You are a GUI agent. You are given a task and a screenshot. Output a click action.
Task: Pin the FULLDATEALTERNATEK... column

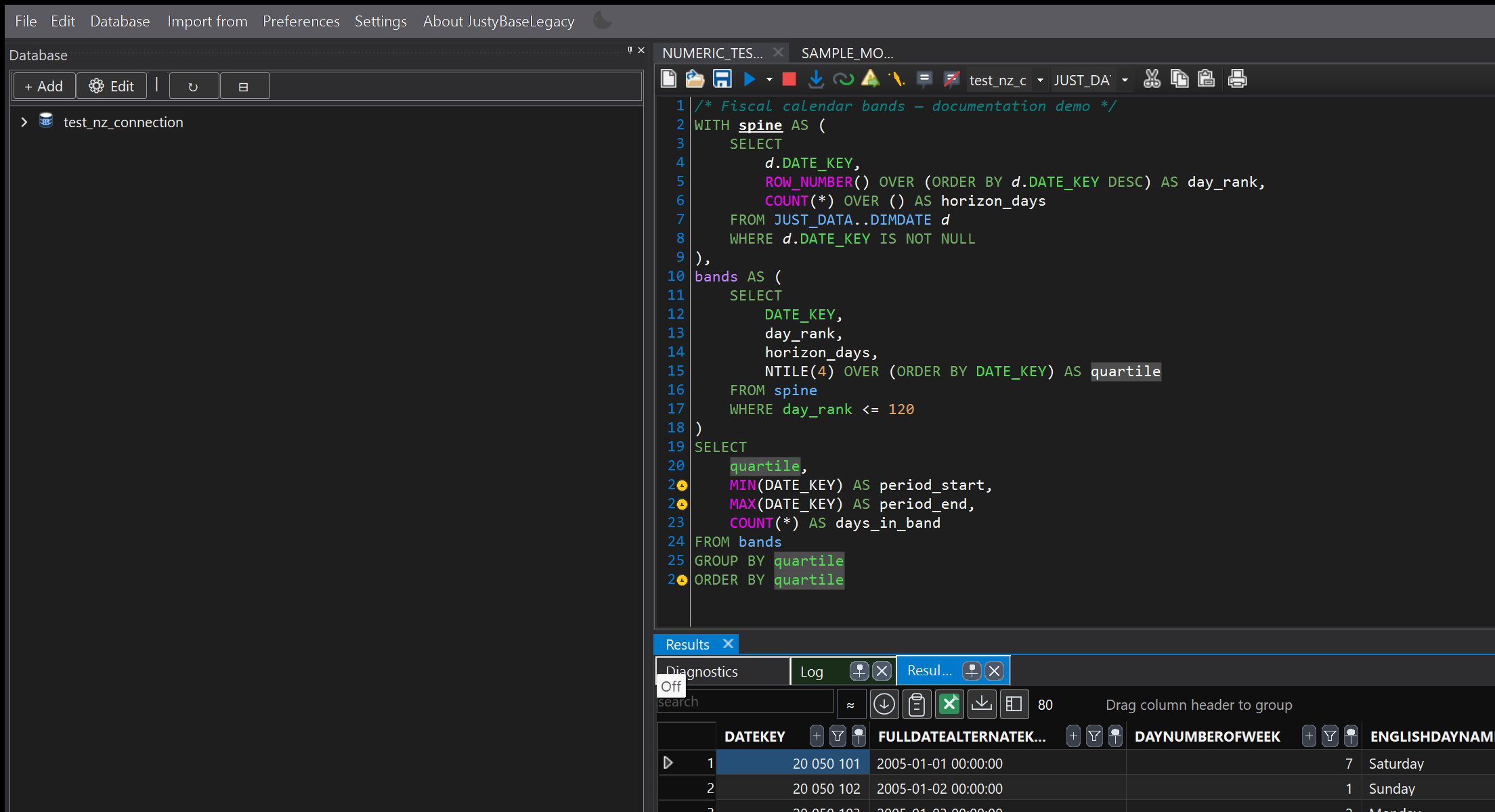(1115, 736)
